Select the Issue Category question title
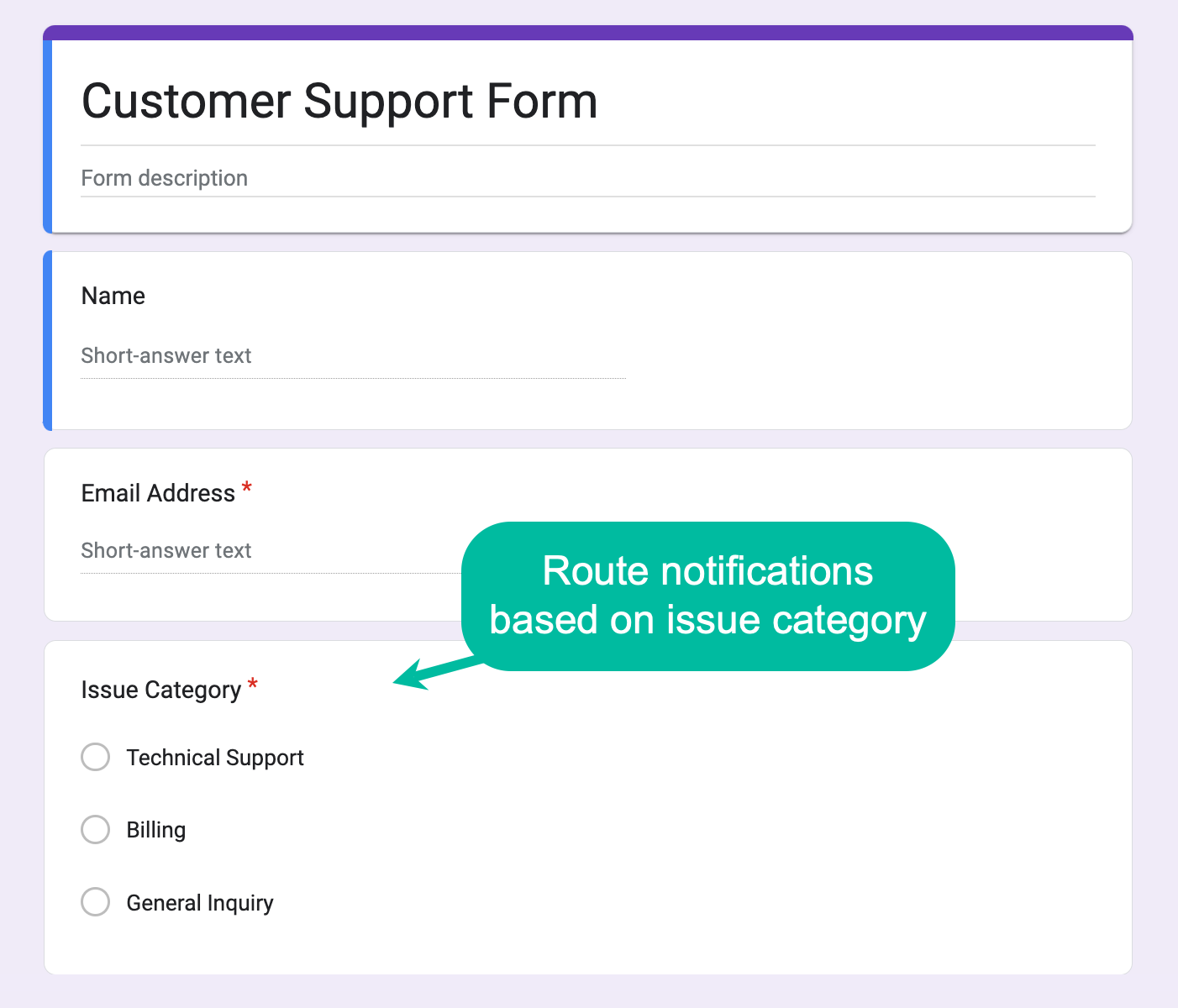The height and width of the screenshot is (1008, 1178). [x=160, y=690]
